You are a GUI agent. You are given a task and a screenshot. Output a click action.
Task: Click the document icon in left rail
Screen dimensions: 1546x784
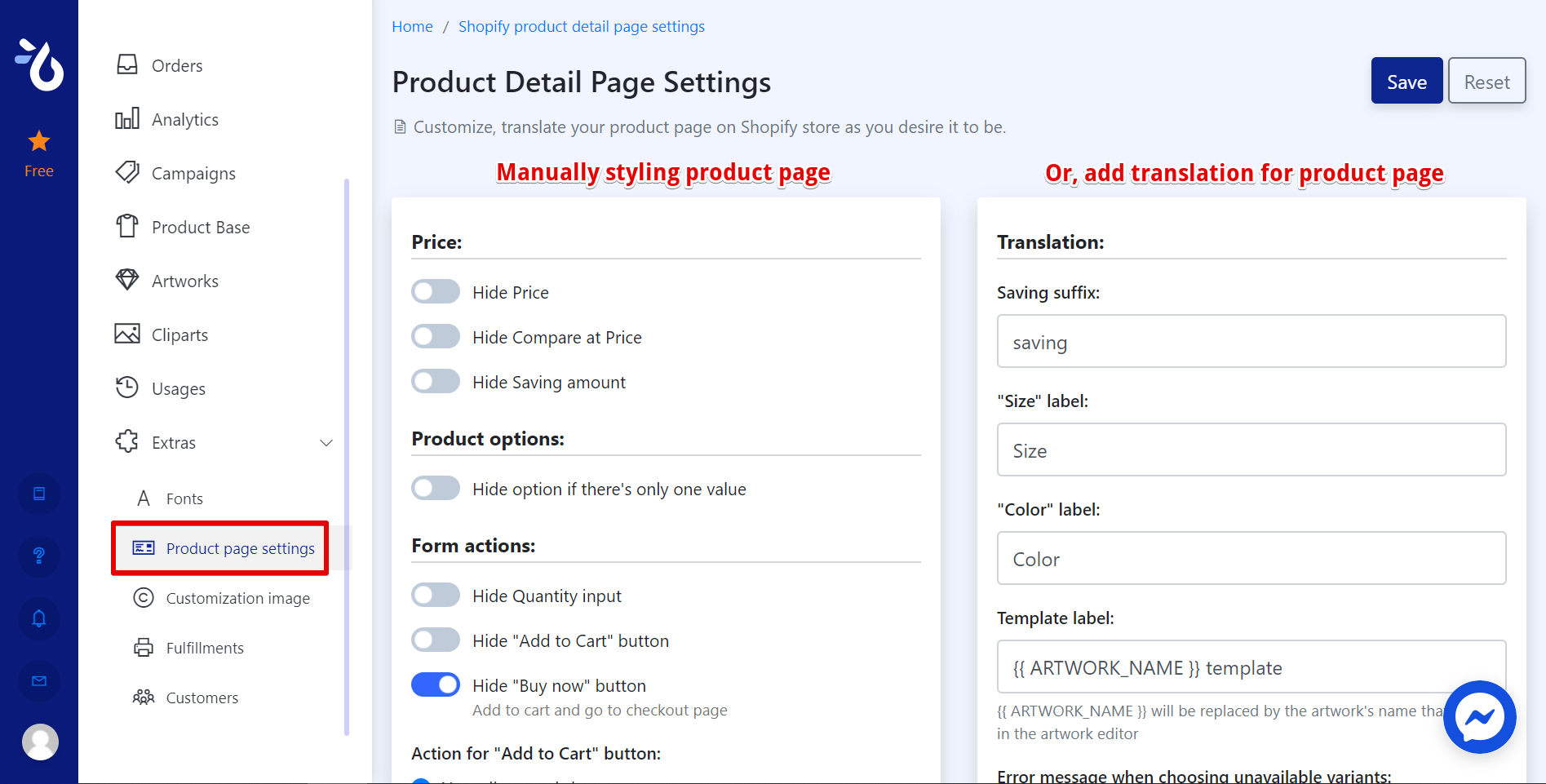point(39,494)
